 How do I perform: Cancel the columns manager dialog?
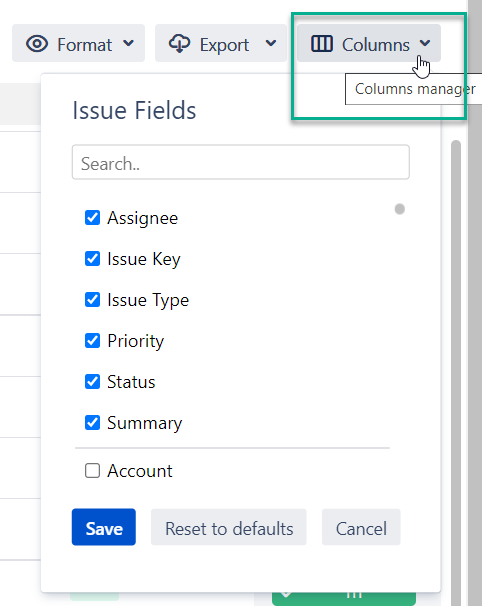pyautogui.click(x=361, y=527)
